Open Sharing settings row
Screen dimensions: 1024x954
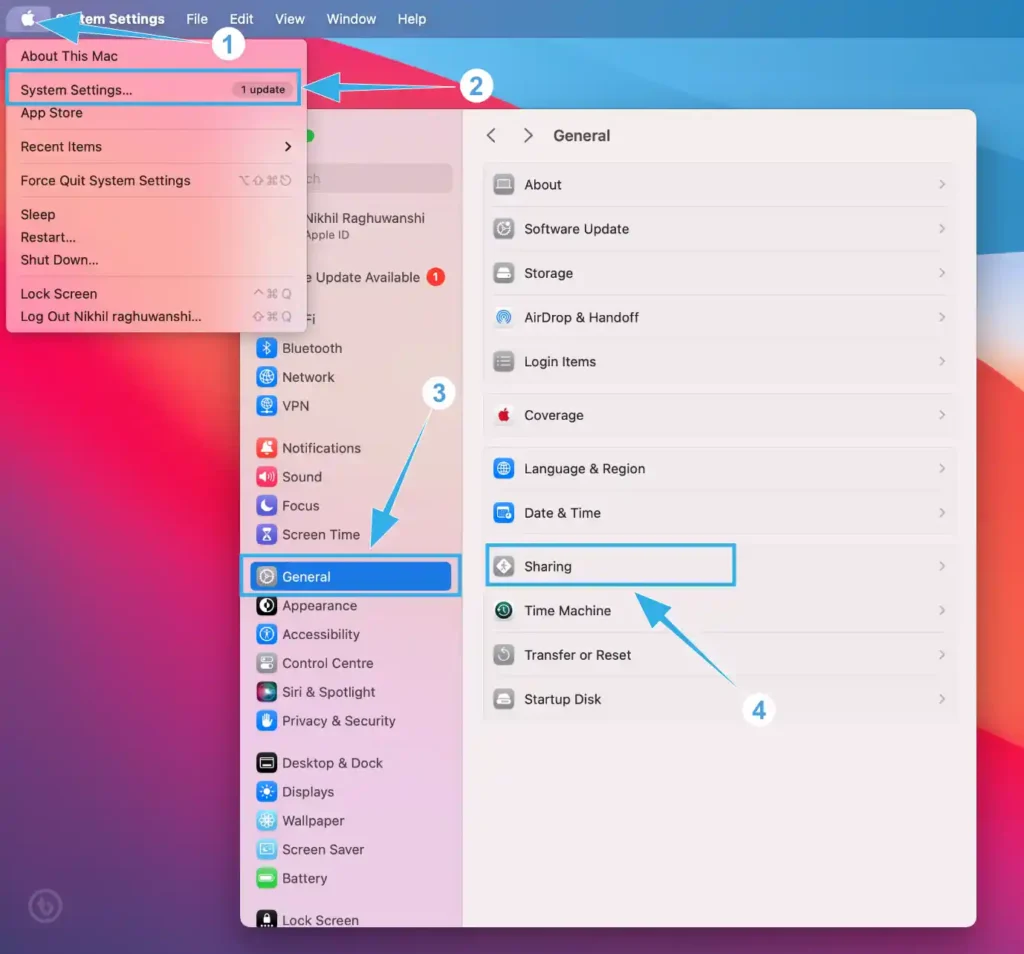tap(721, 566)
